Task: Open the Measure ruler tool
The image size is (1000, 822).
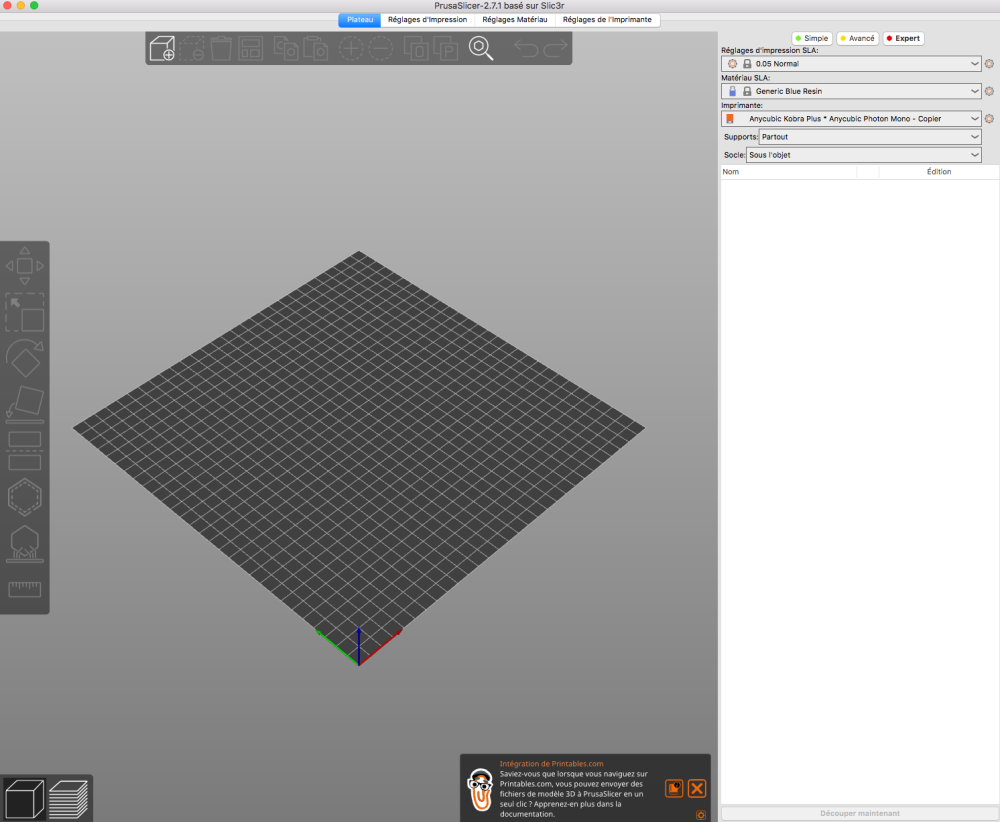Action: tap(25, 589)
